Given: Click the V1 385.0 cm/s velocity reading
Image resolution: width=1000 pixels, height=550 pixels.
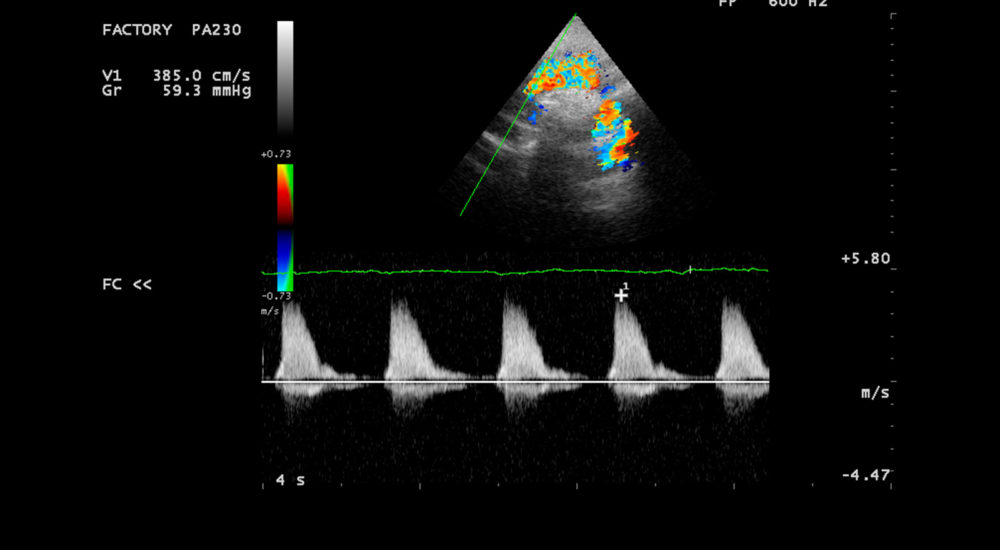Looking at the screenshot, I should pos(176,75).
